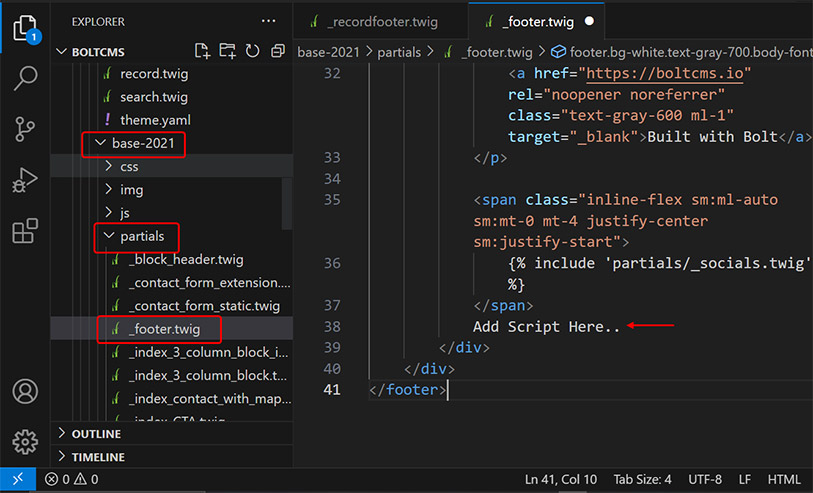The height and width of the screenshot is (493, 813).
Task: Close the unsaved _footer.twig tab dot
Action: point(589,21)
